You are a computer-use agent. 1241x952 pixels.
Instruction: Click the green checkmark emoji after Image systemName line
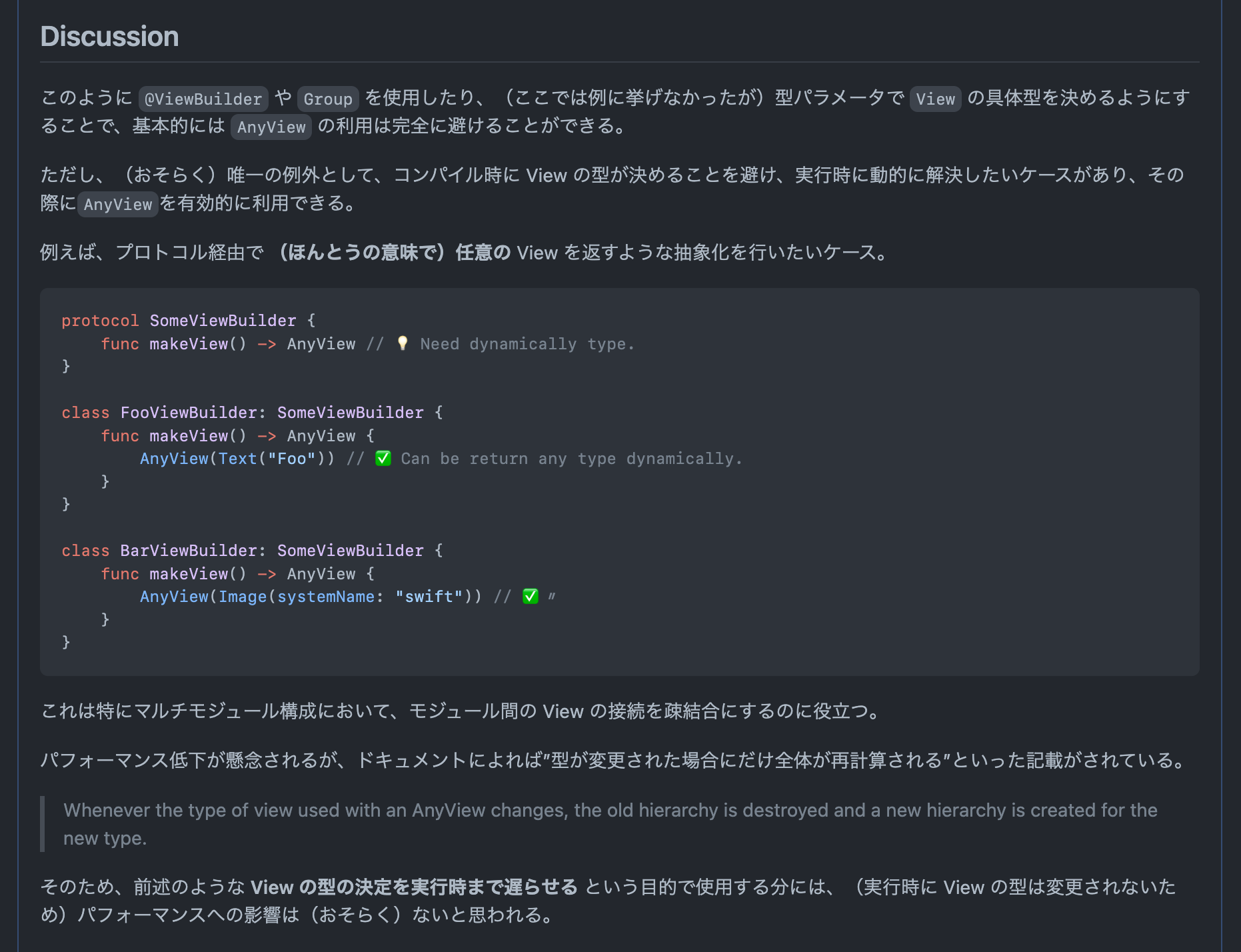pyautogui.click(x=531, y=597)
